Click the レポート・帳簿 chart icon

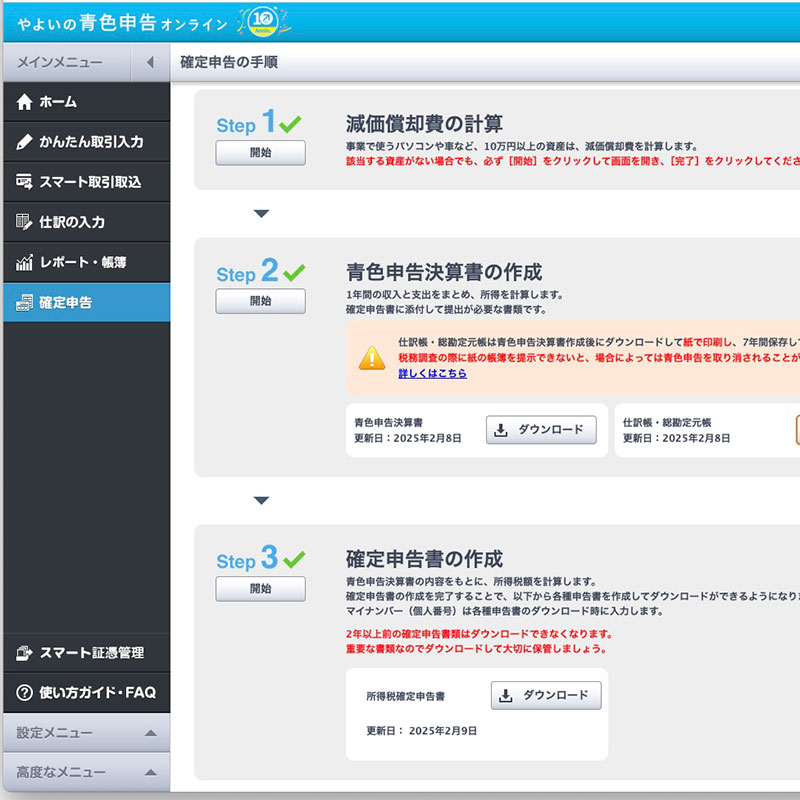click(x=25, y=263)
